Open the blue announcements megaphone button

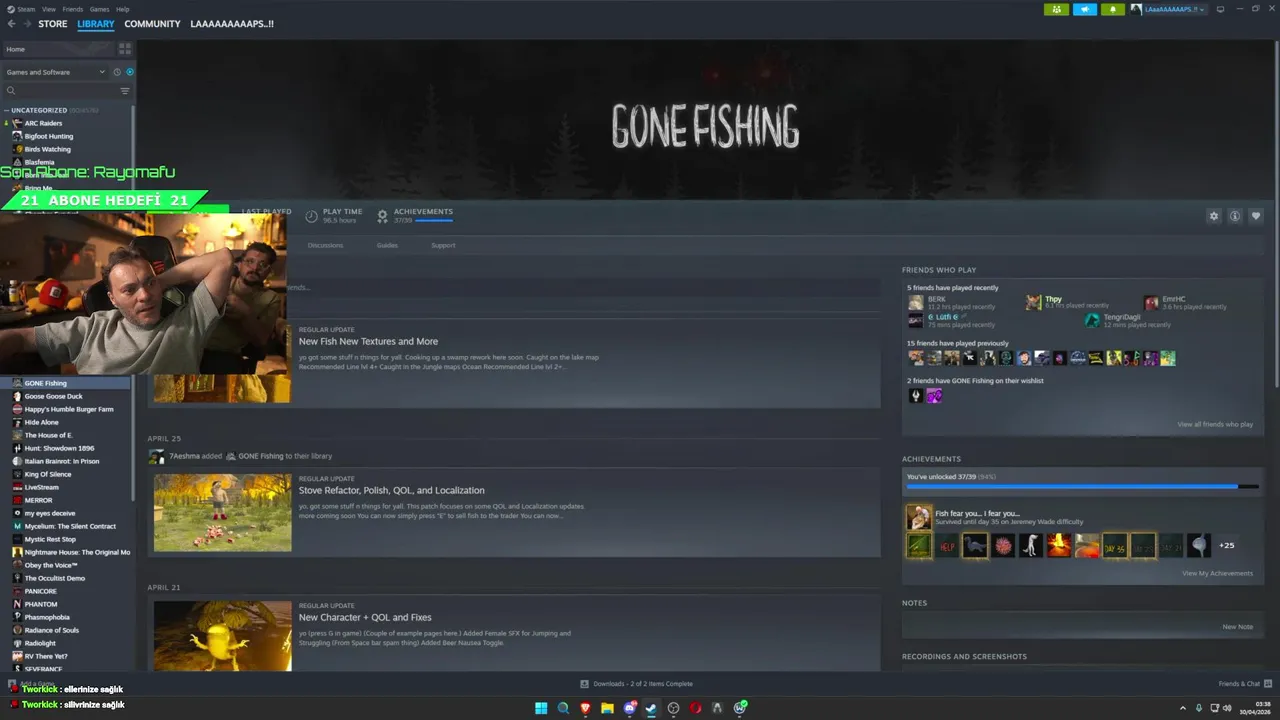[x=1085, y=9]
